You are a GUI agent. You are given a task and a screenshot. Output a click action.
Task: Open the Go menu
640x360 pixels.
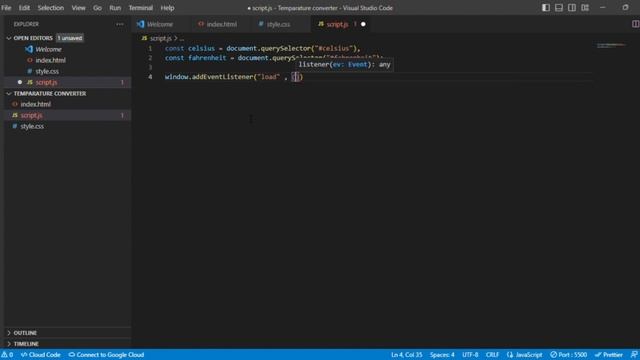coord(97,8)
